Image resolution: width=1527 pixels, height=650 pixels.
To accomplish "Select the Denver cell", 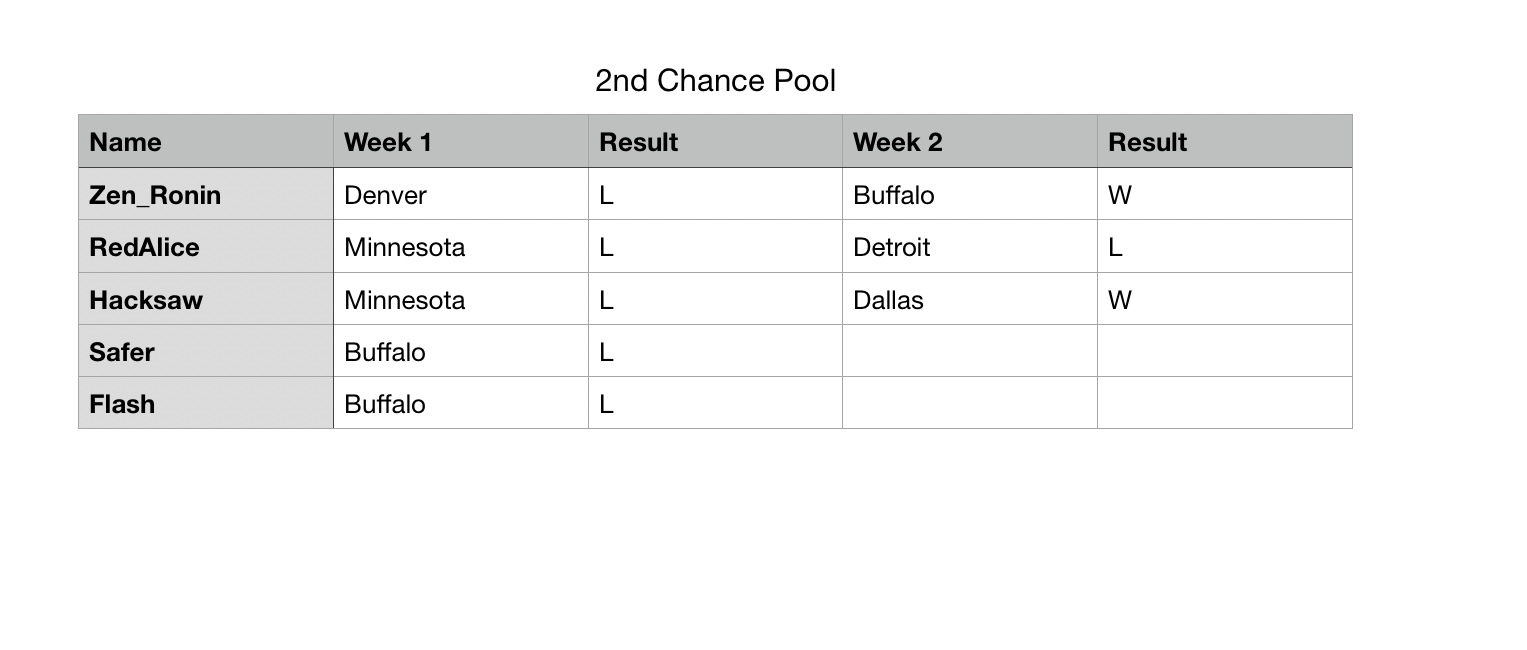I will click(x=461, y=194).
